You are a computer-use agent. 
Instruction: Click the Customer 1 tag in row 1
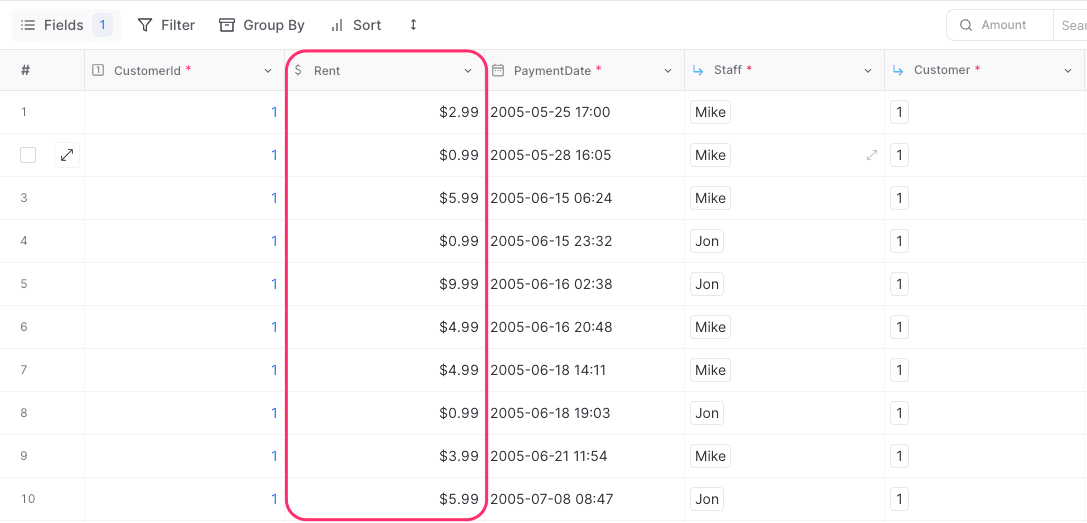point(899,112)
